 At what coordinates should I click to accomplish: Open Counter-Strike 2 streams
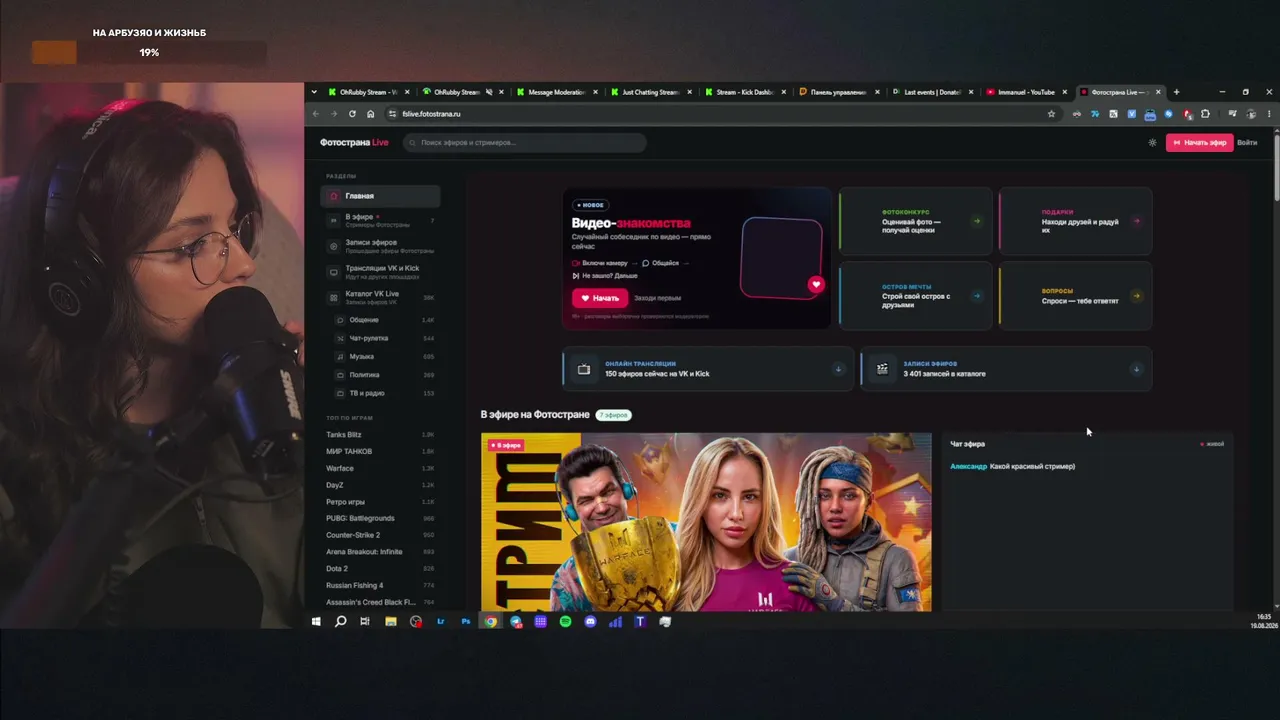pyautogui.click(x=380, y=535)
